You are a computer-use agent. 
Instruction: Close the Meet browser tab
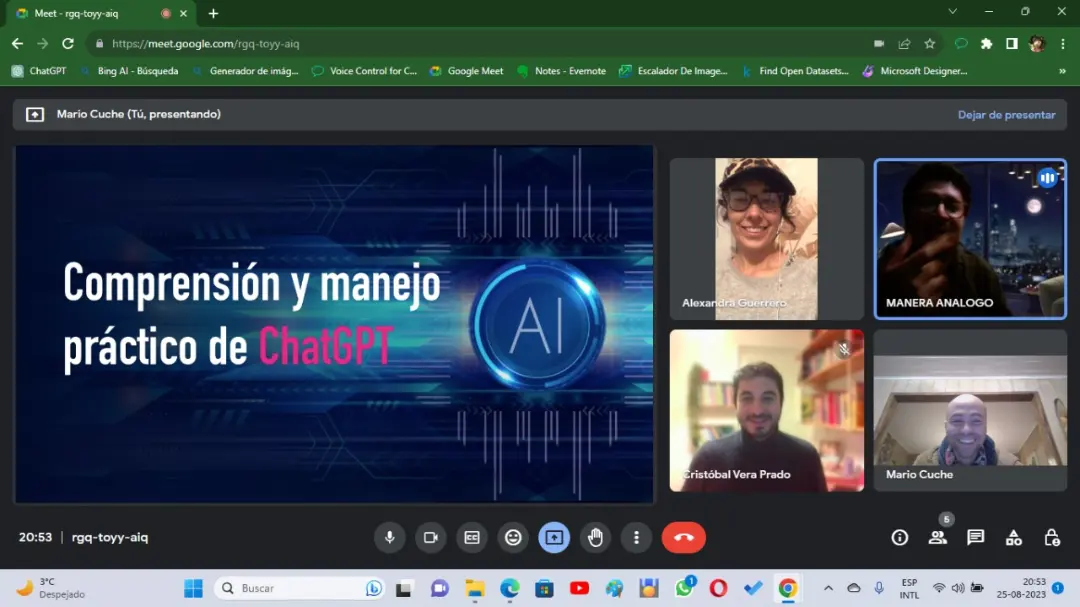[x=183, y=13]
